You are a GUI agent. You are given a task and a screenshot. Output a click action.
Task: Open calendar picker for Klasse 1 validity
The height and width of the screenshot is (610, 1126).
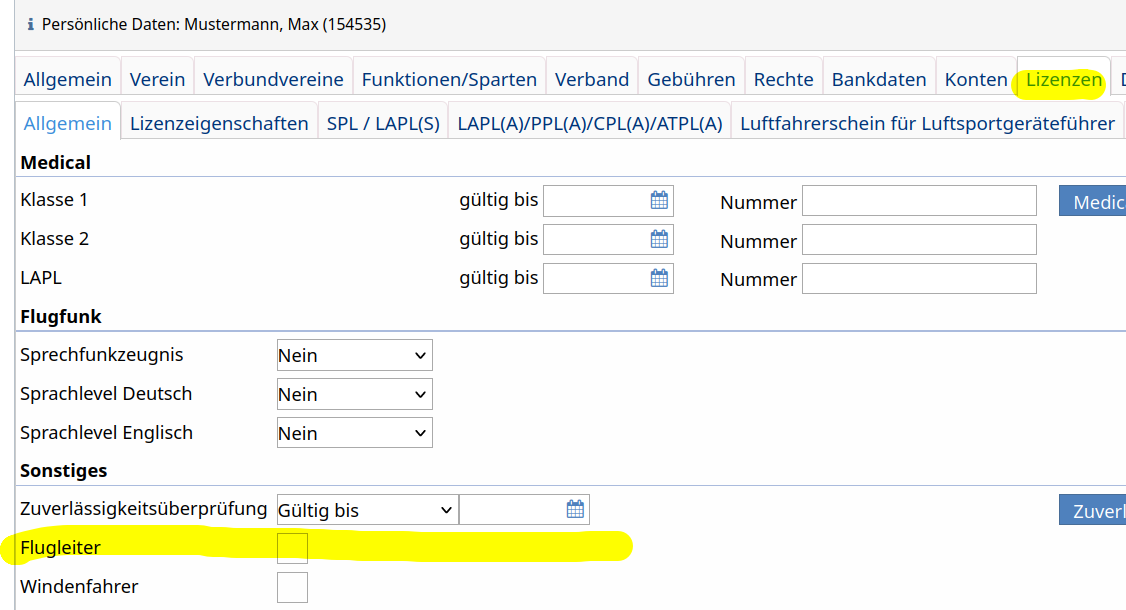click(x=659, y=201)
